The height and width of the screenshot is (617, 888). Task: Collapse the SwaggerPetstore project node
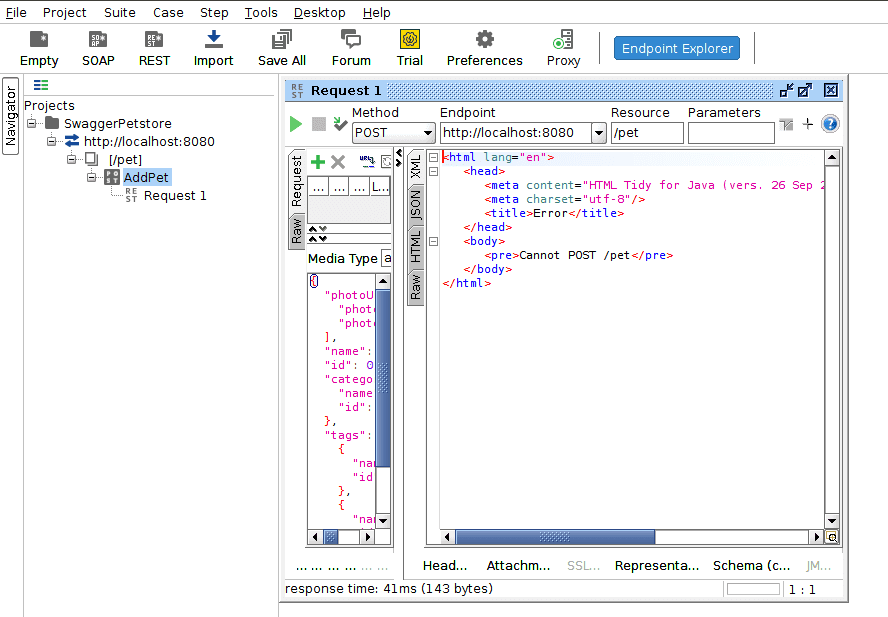[x=31, y=124]
